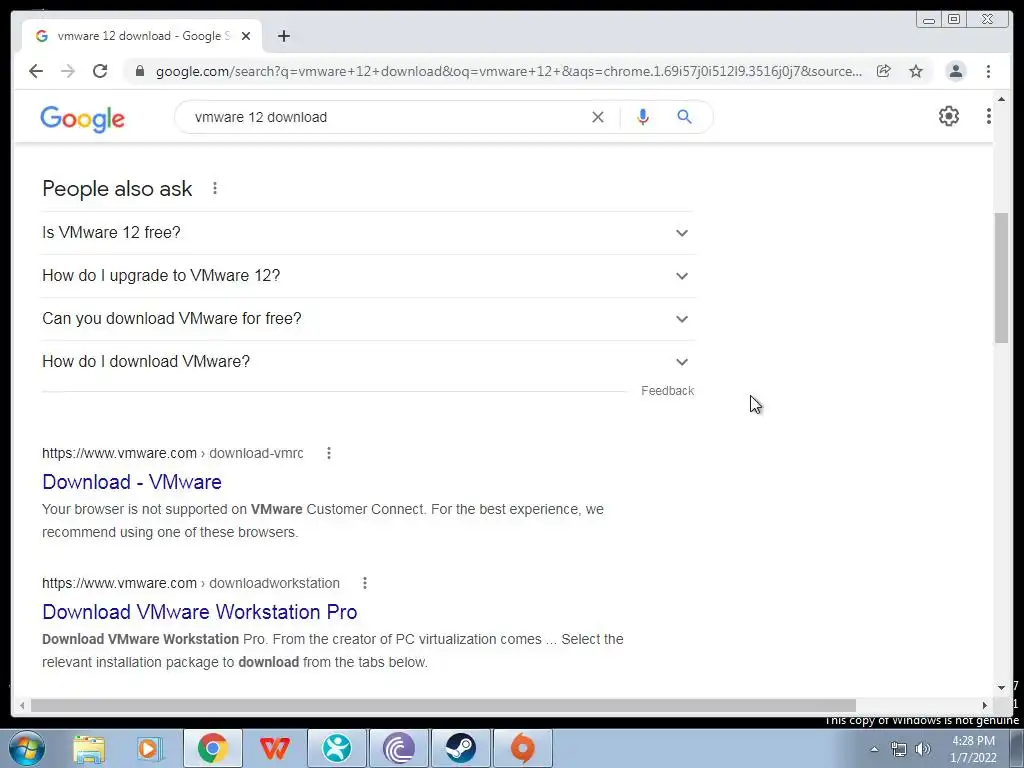Clear the search box with the X

598,117
